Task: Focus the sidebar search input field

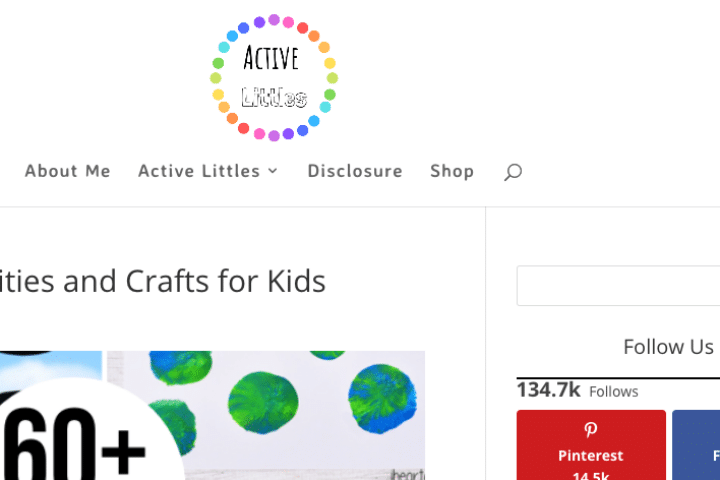Action: pos(618,285)
